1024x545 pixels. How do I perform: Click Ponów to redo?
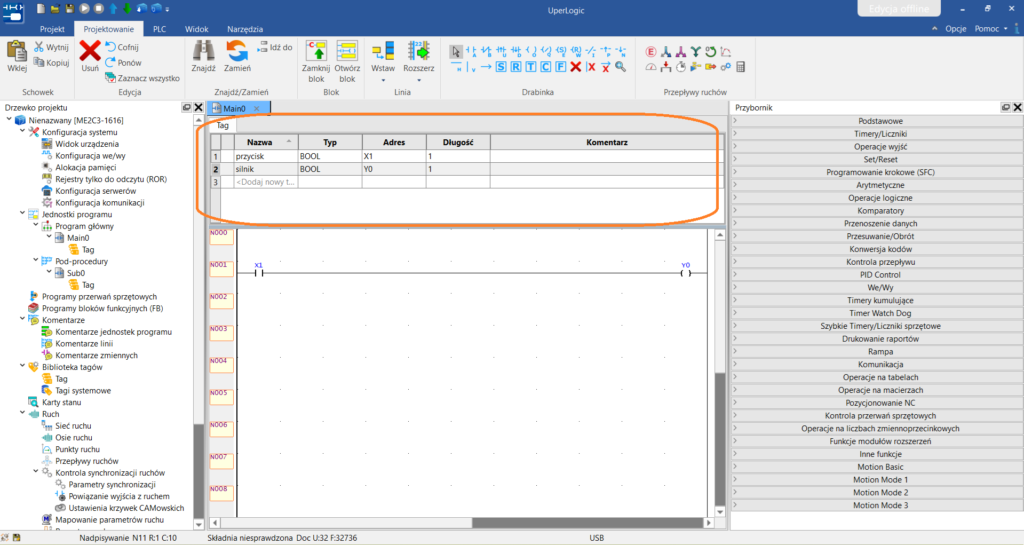(123, 63)
